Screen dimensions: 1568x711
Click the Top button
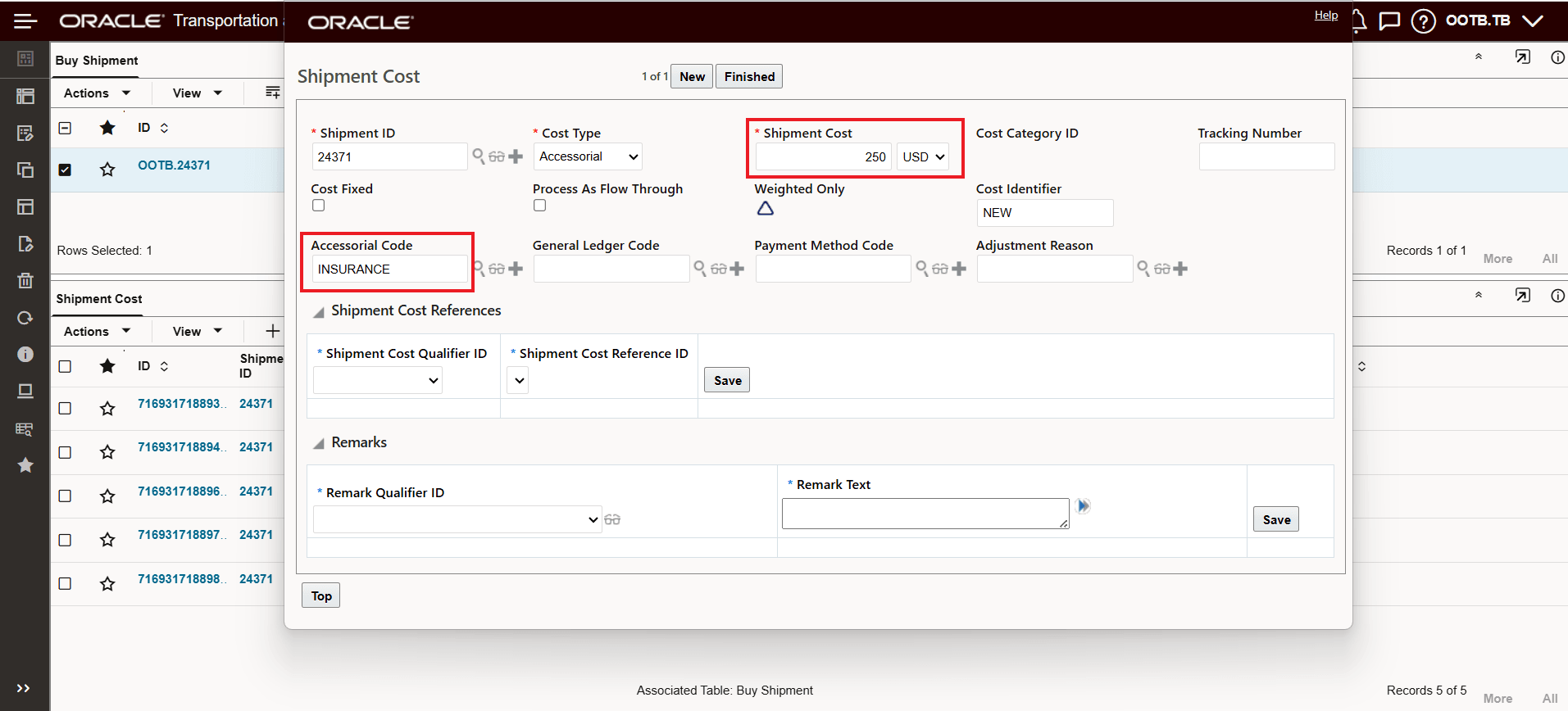[321, 596]
